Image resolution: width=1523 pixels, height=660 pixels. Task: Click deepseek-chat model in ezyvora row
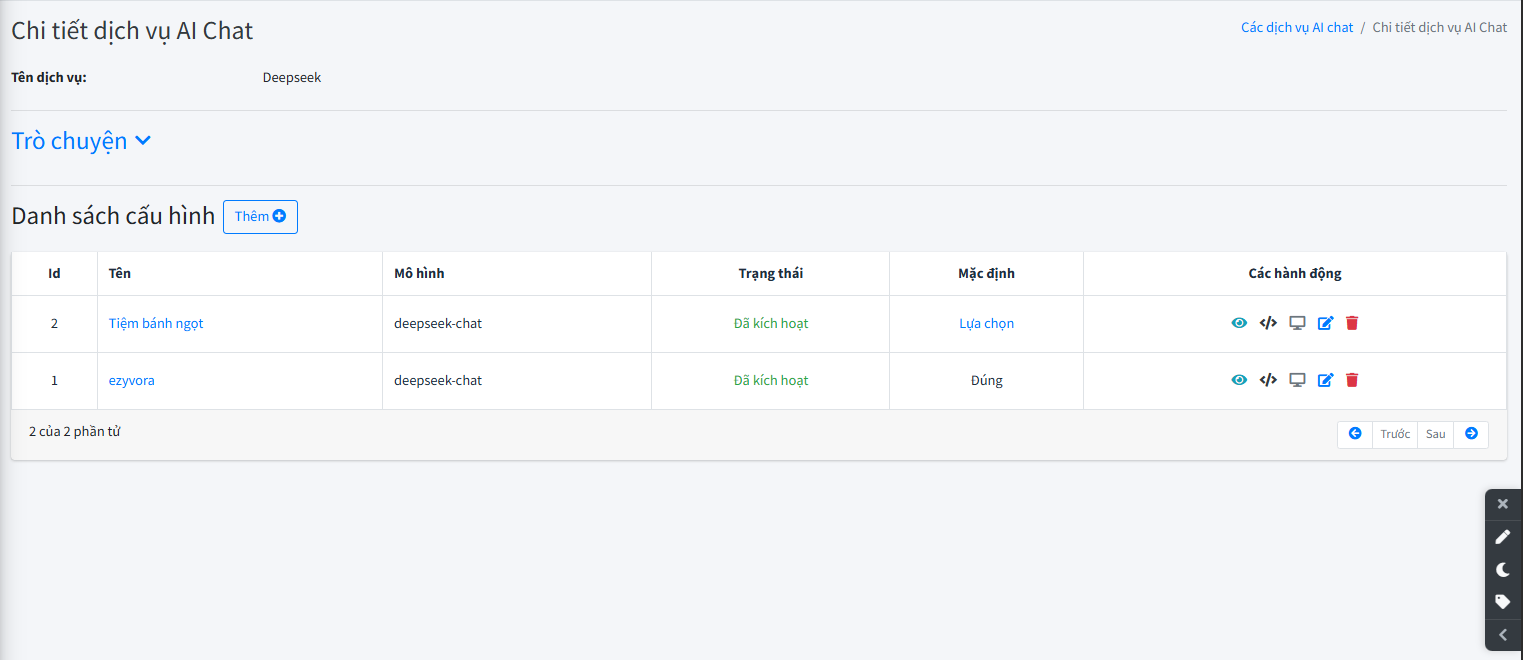438,380
